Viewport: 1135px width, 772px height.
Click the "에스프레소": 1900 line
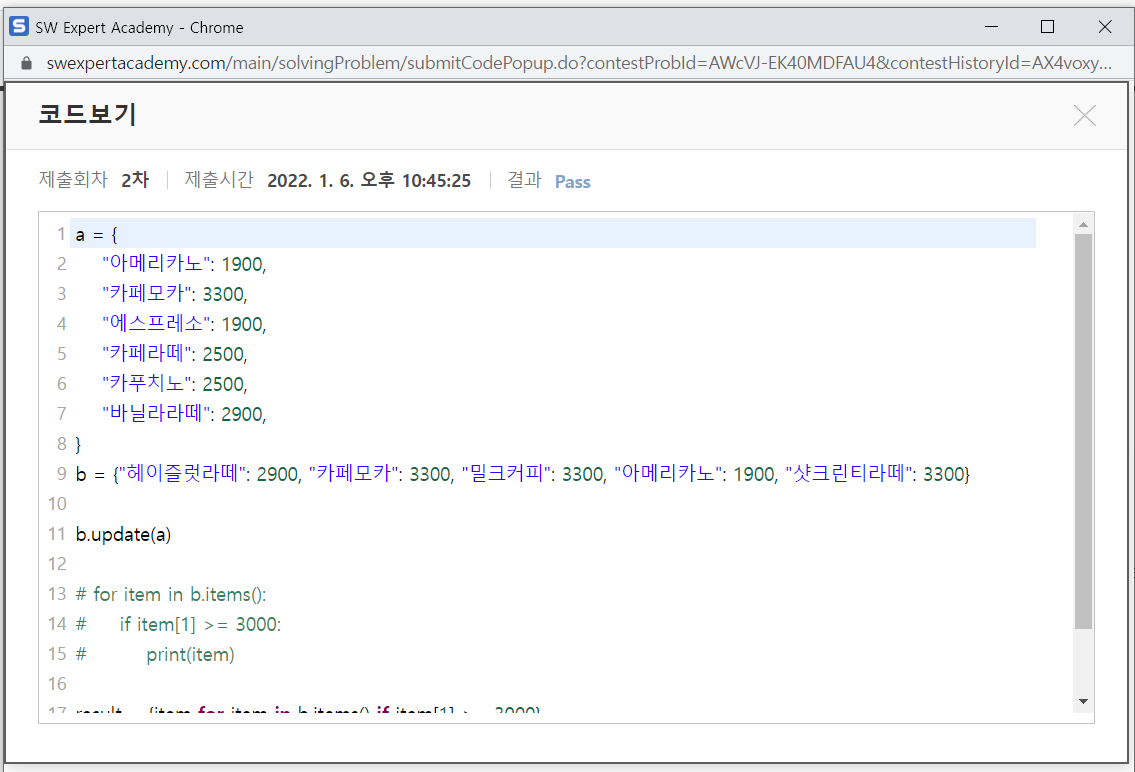[x=184, y=323]
